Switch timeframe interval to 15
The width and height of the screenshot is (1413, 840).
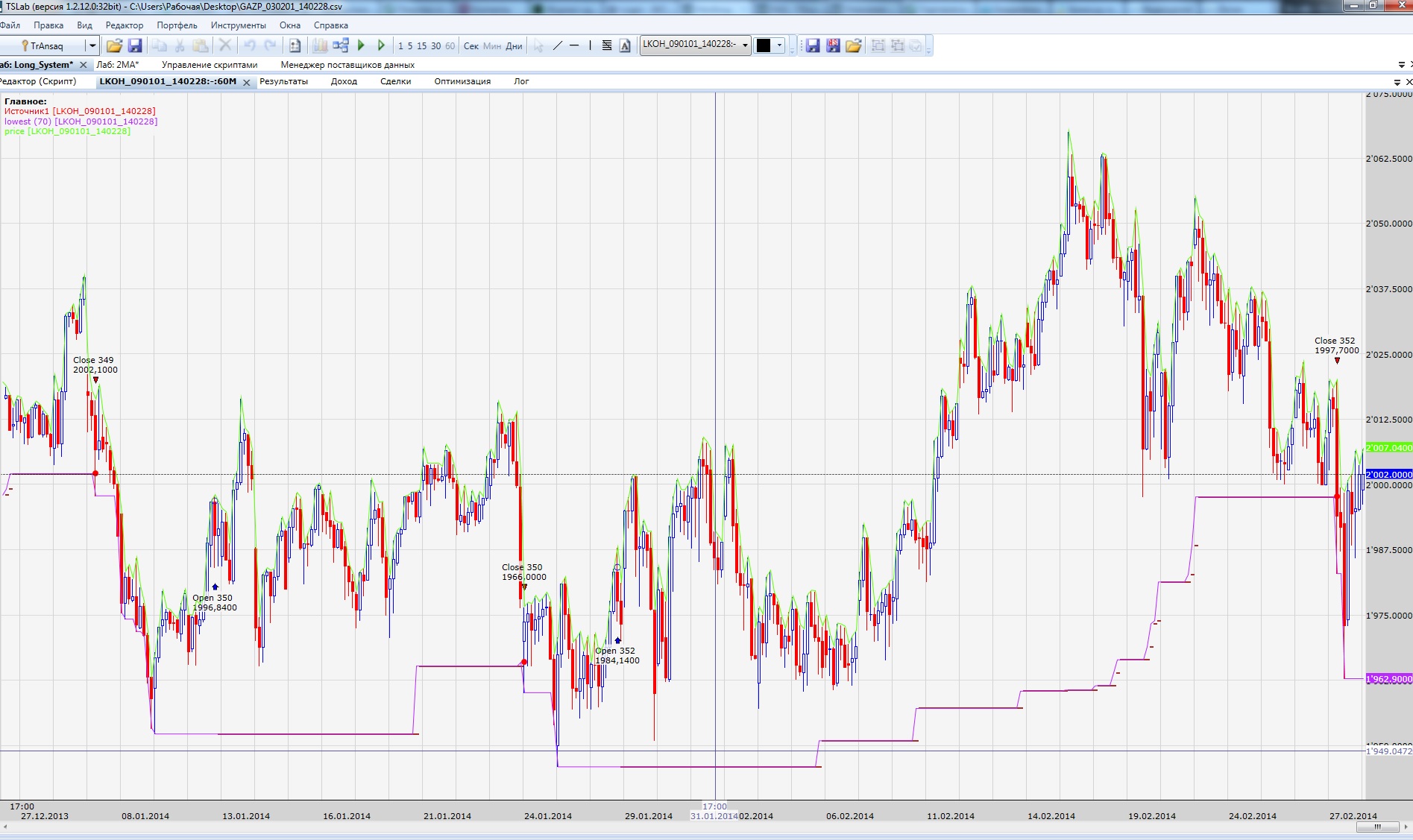click(422, 45)
